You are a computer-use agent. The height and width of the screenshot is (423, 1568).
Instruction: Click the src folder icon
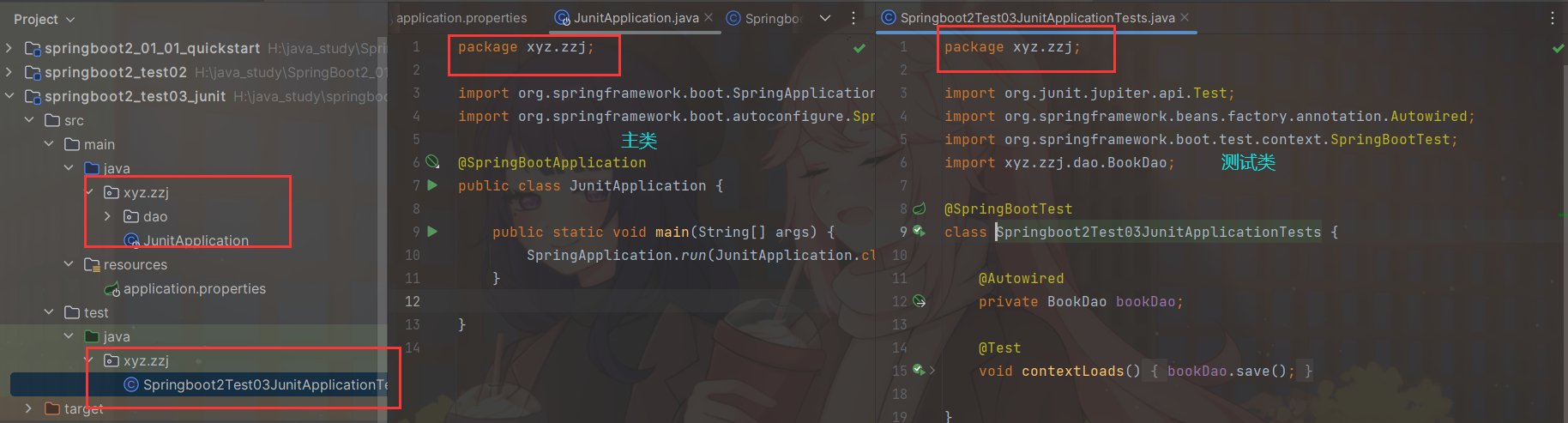tap(52, 120)
